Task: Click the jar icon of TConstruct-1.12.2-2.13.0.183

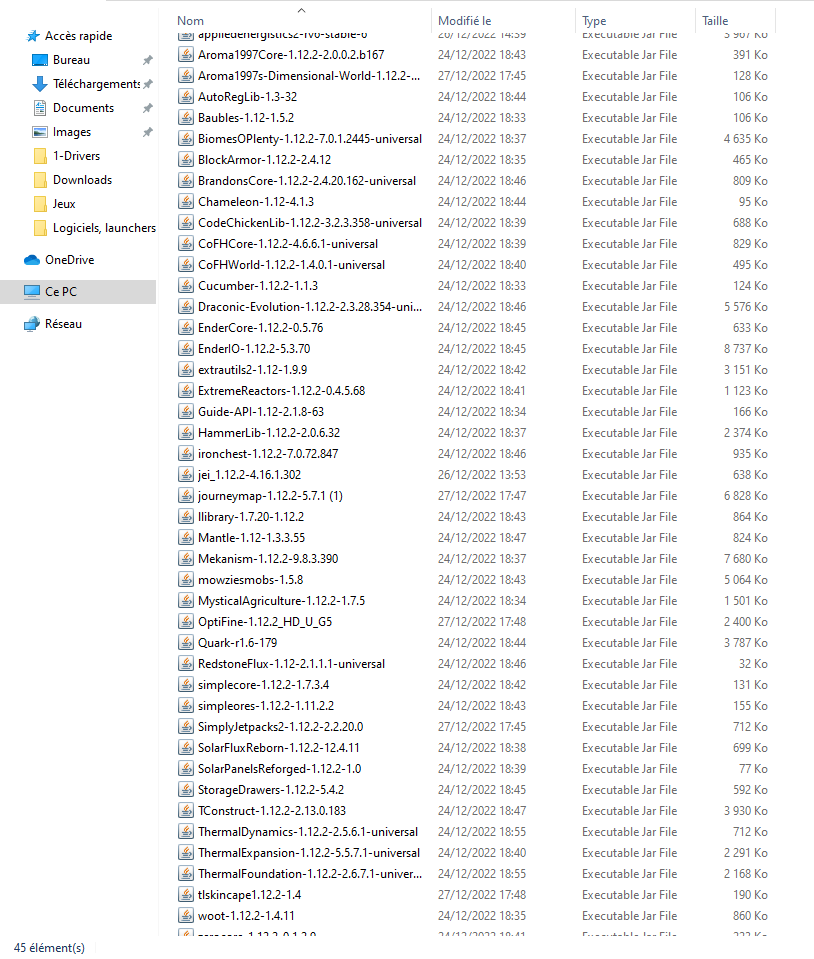Action: 186,810
